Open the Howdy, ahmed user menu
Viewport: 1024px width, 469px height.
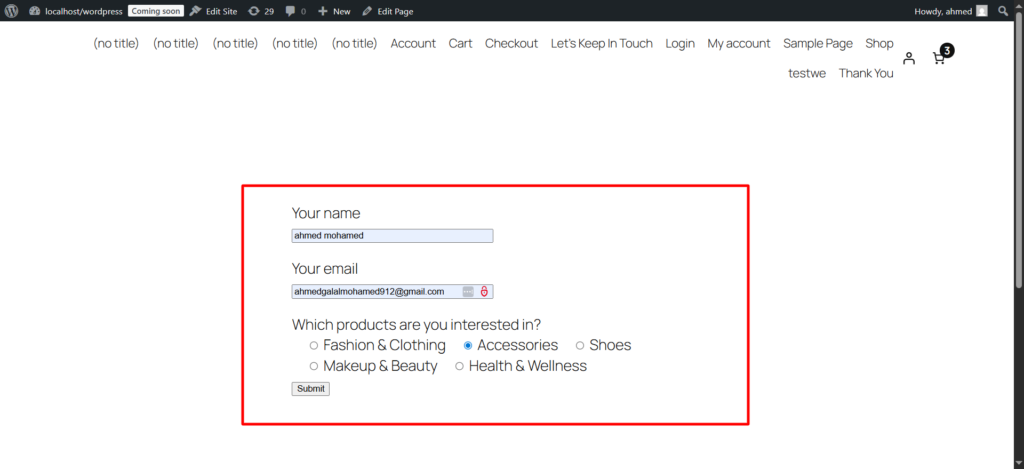click(x=950, y=11)
